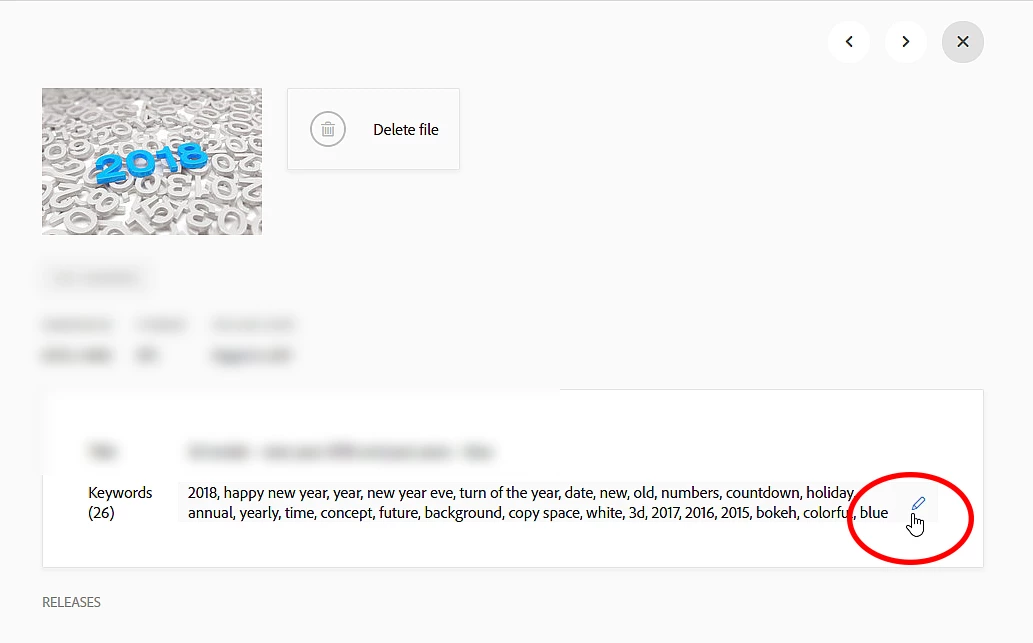Go to the next file with right chevron

(906, 42)
